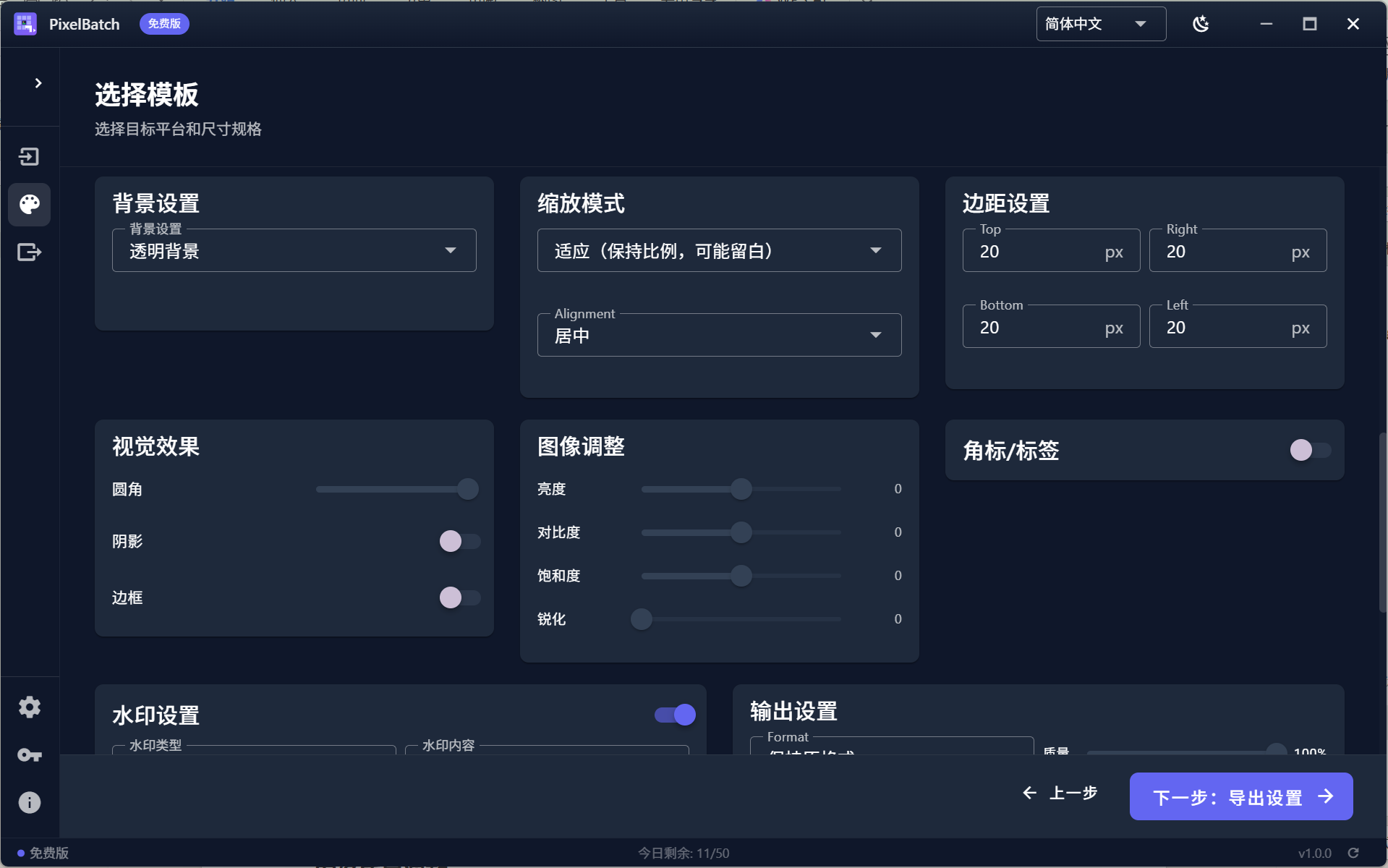Toggle dark mode with the moon icon
This screenshot has width=1388, height=868.
(1201, 24)
